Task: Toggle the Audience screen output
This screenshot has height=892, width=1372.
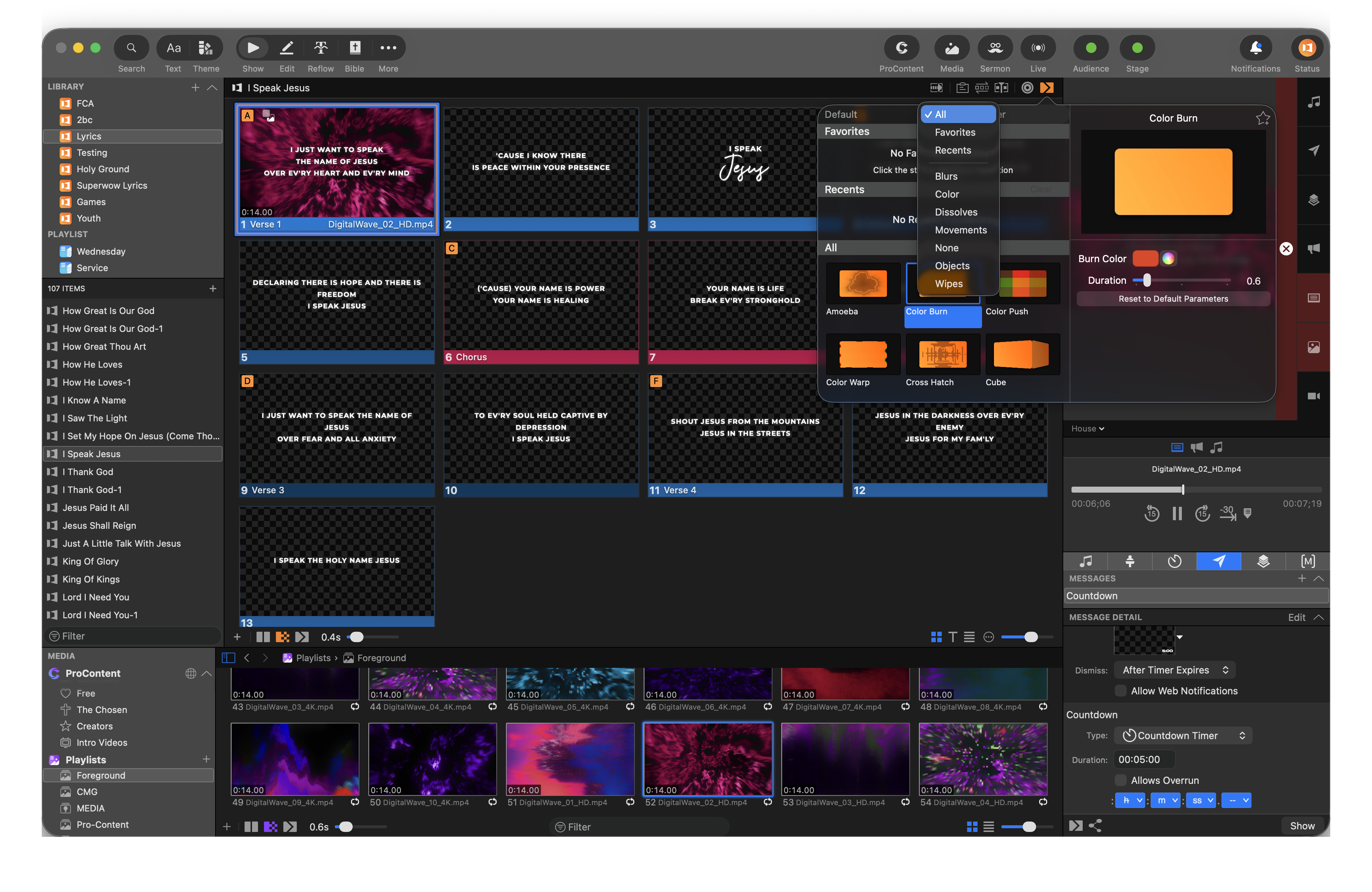Action: pyautogui.click(x=1091, y=48)
